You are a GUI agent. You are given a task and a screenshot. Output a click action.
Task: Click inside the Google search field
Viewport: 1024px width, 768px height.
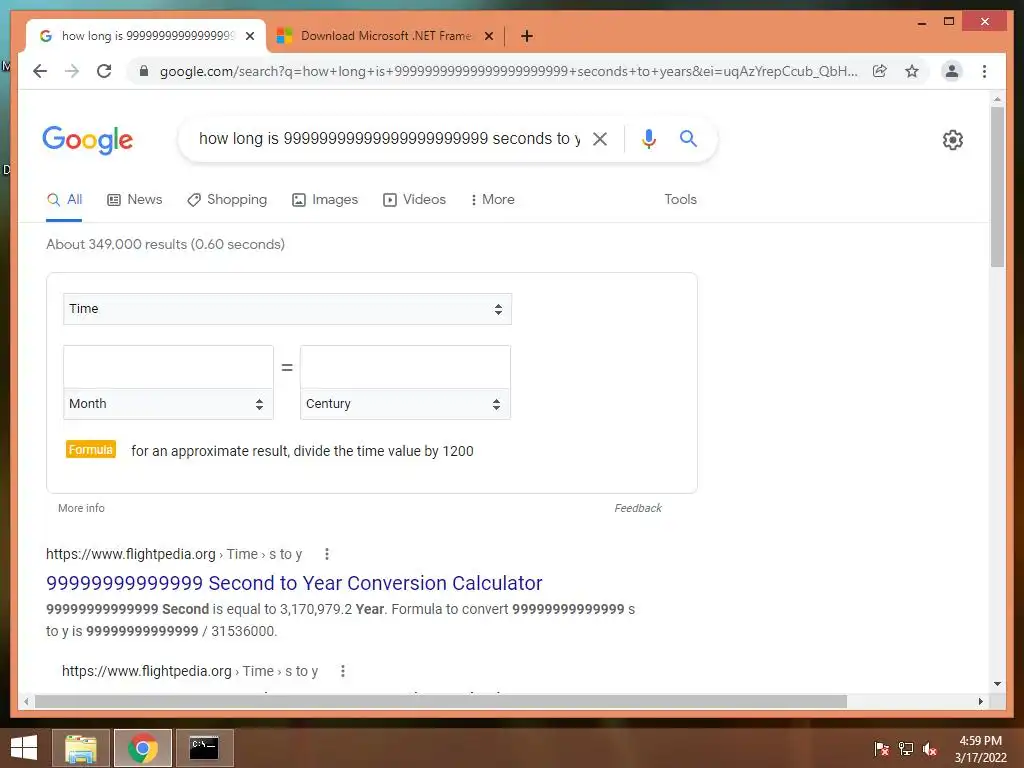[389, 138]
